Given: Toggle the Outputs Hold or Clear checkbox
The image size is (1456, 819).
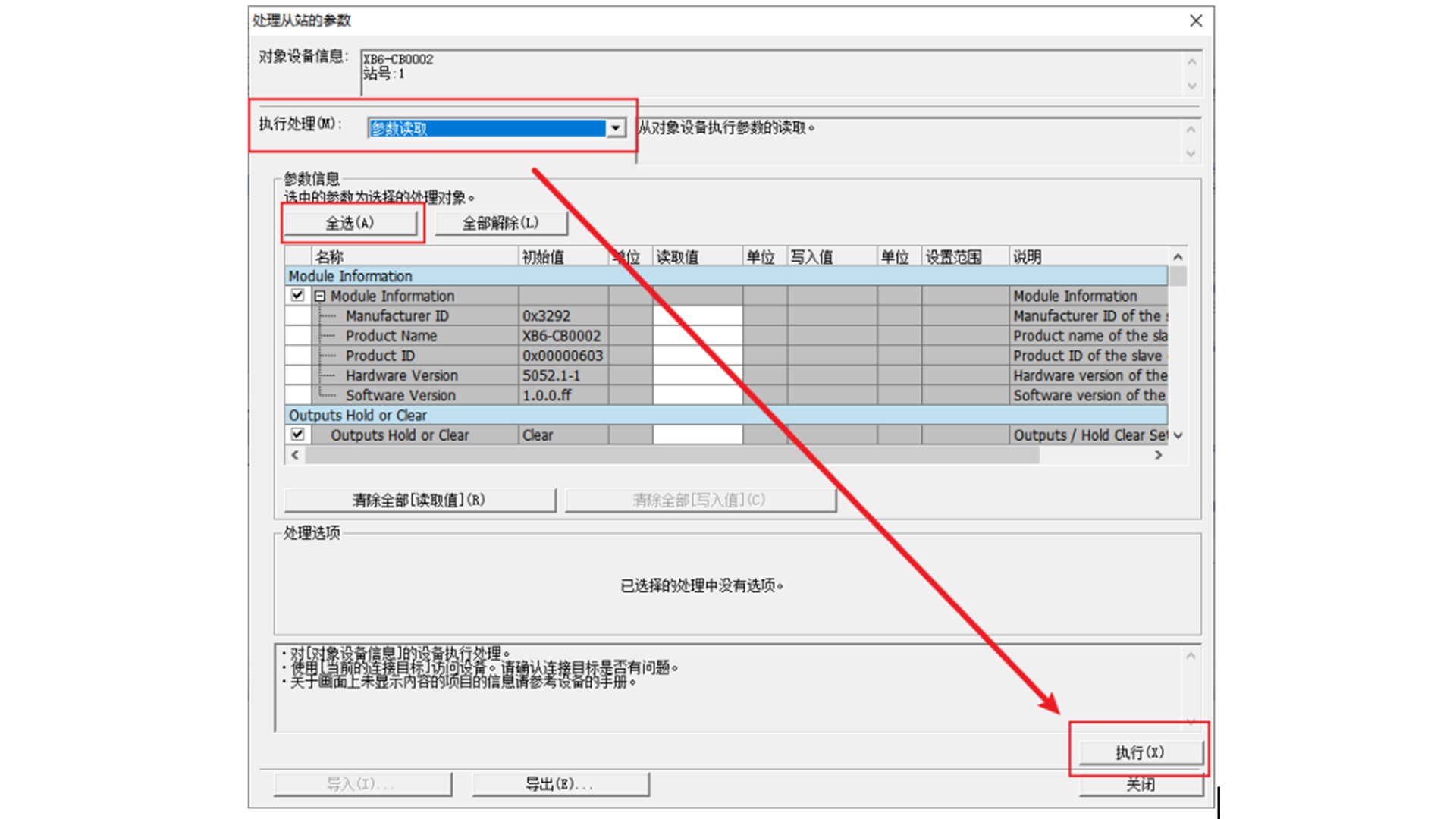Looking at the screenshot, I should [x=297, y=435].
